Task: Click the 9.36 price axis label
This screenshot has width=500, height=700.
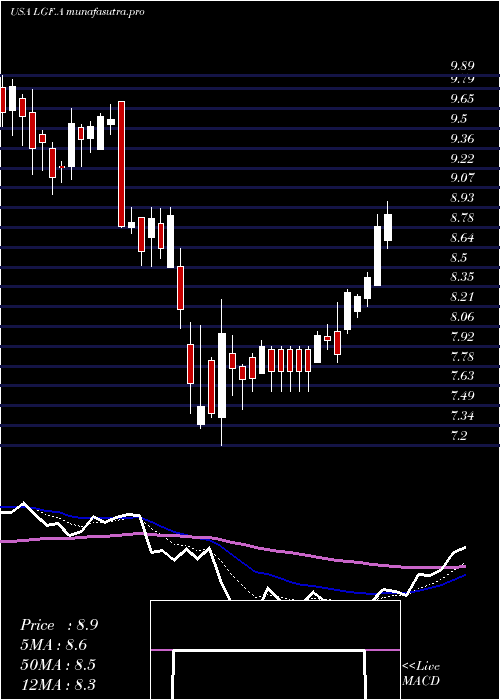Action: tap(462, 139)
